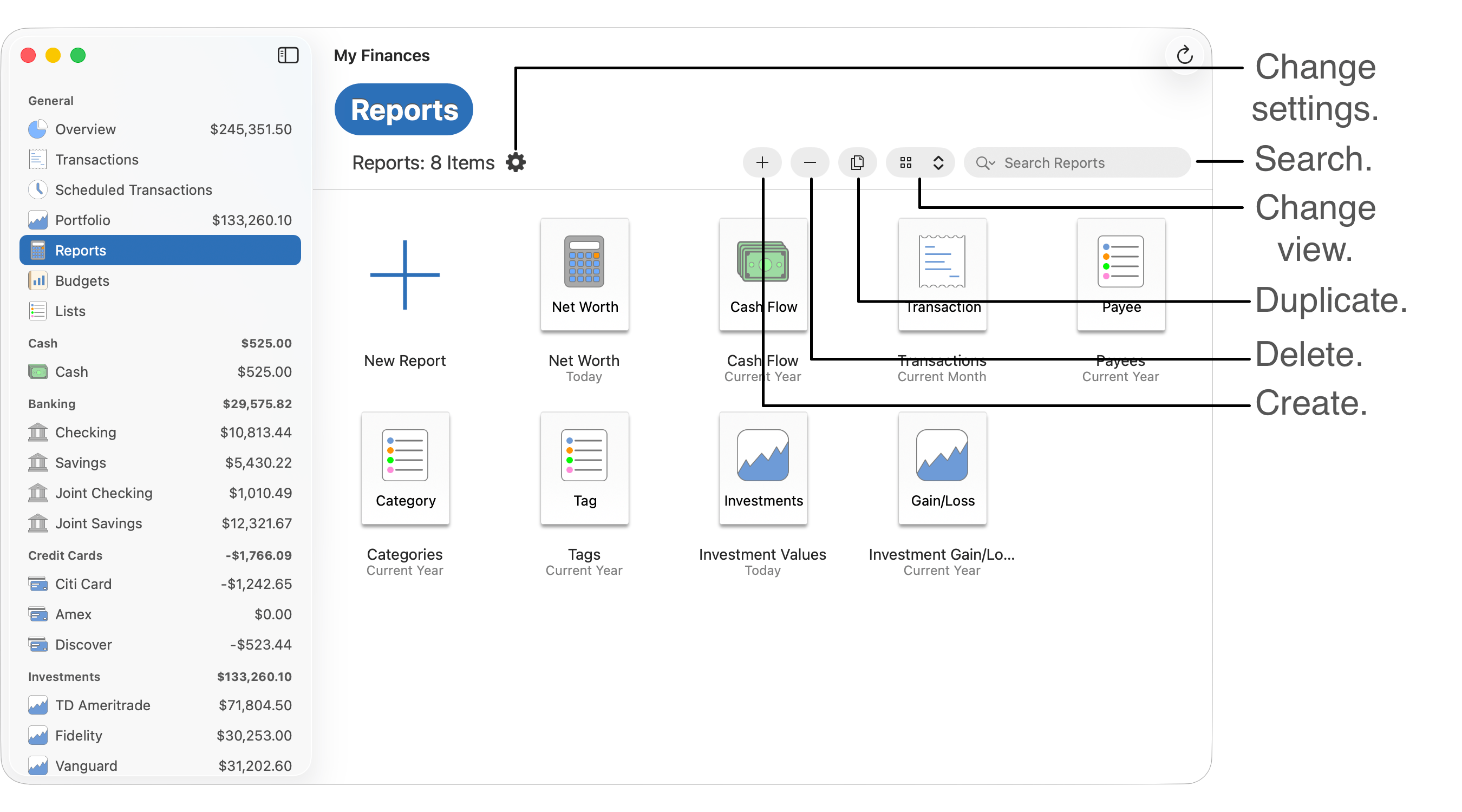This screenshot has height=812, width=1462.
Task: Select Budgets in the sidebar
Action: pyautogui.click(x=82, y=281)
